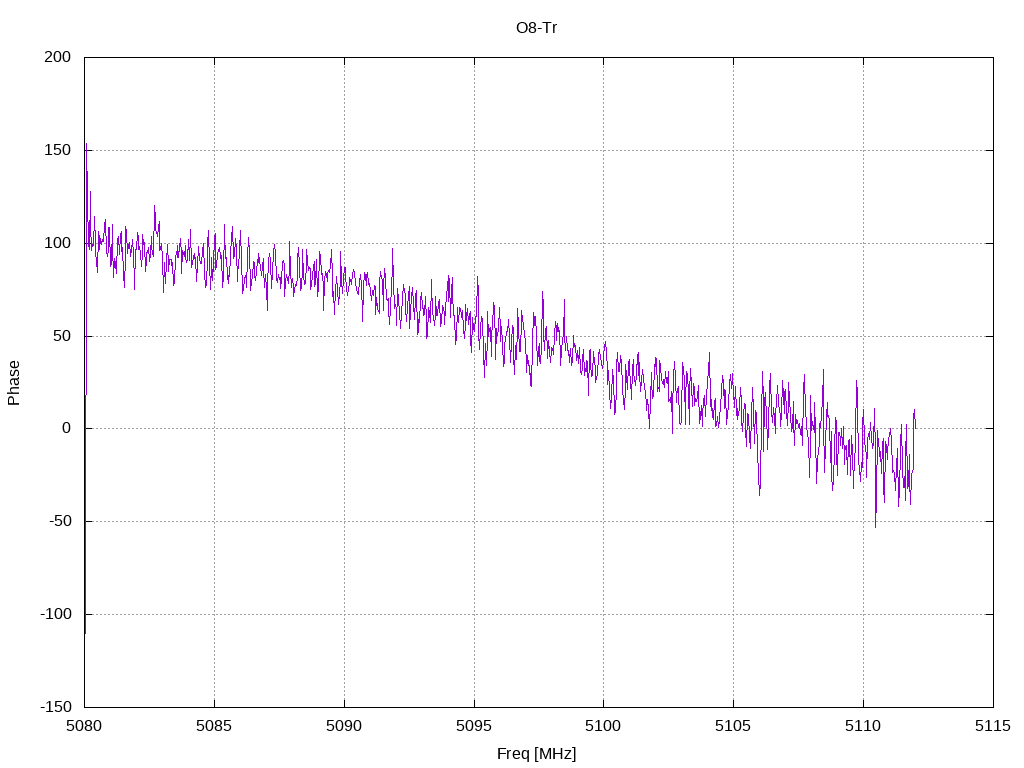Click the y-axis tick label 50

coord(62,336)
